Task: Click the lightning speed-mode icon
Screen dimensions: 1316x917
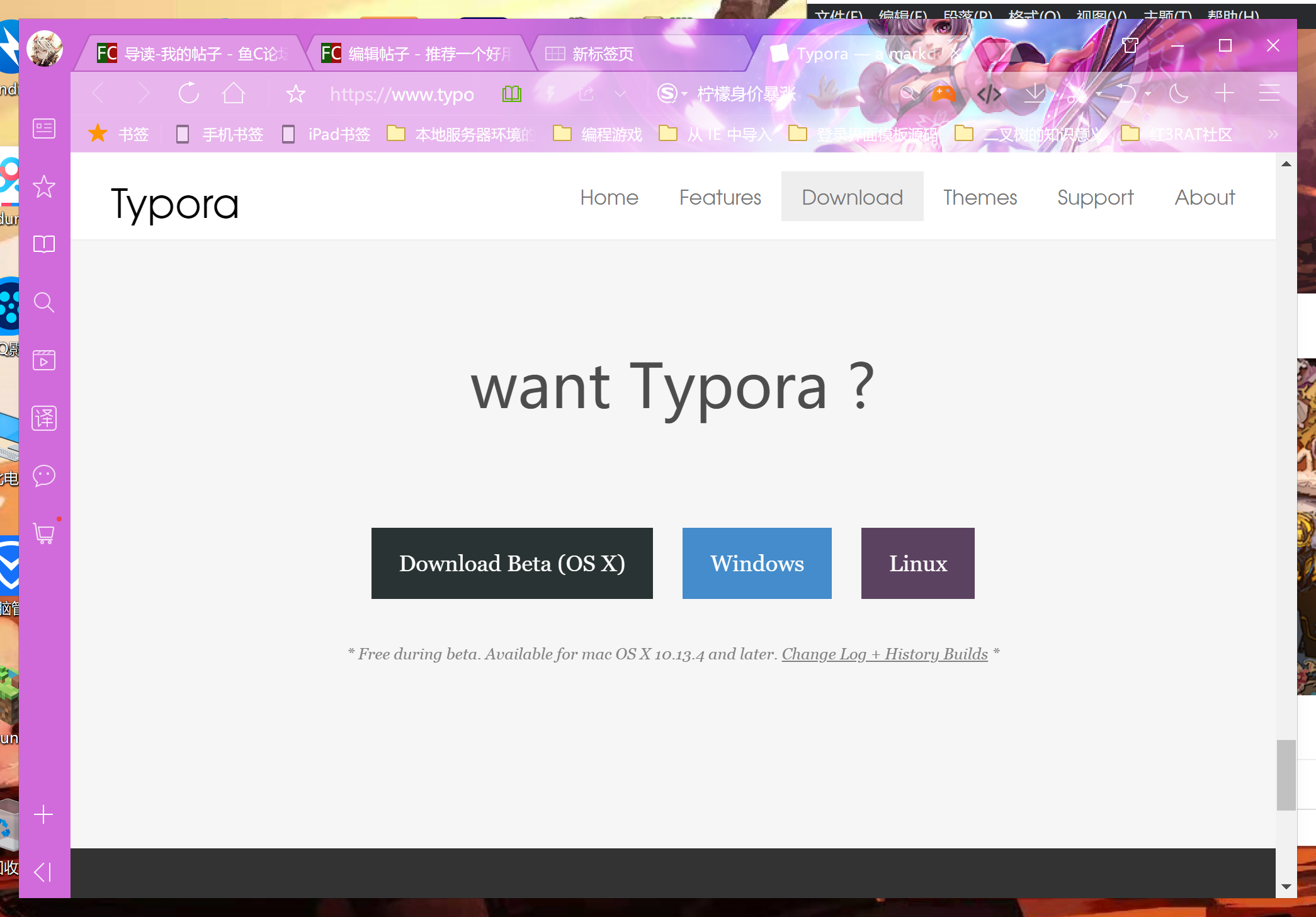Action: coord(550,94)
